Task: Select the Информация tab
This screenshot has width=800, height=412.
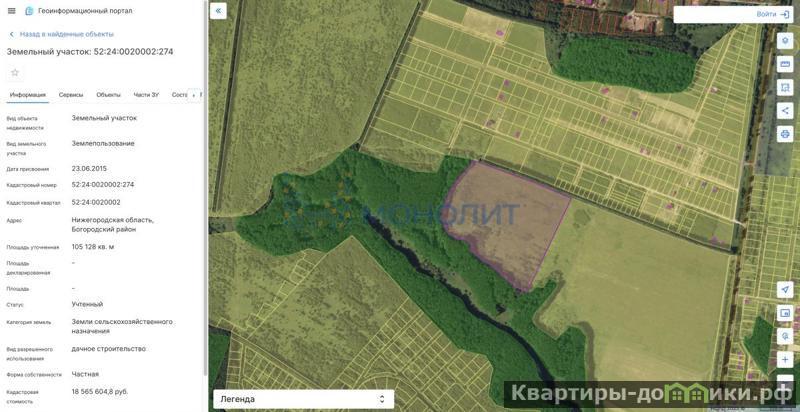Action: coord(28,95)
